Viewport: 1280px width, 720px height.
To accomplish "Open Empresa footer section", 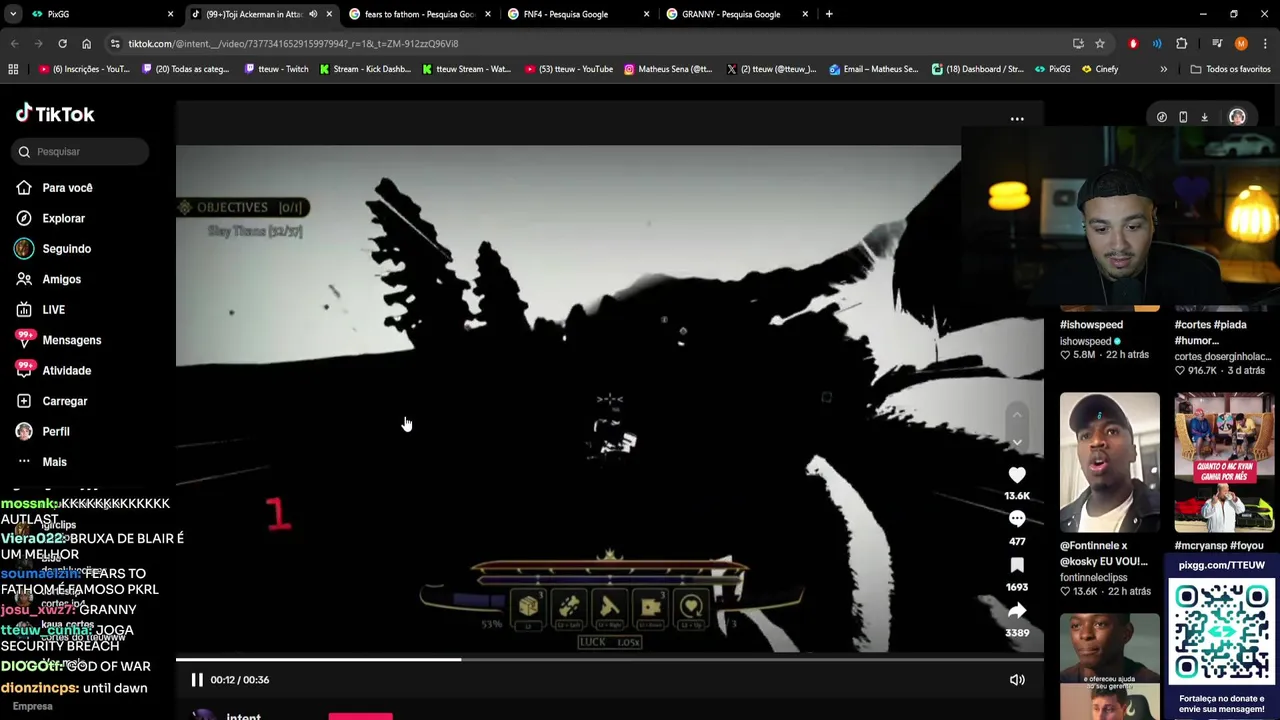I will [32, 706].
